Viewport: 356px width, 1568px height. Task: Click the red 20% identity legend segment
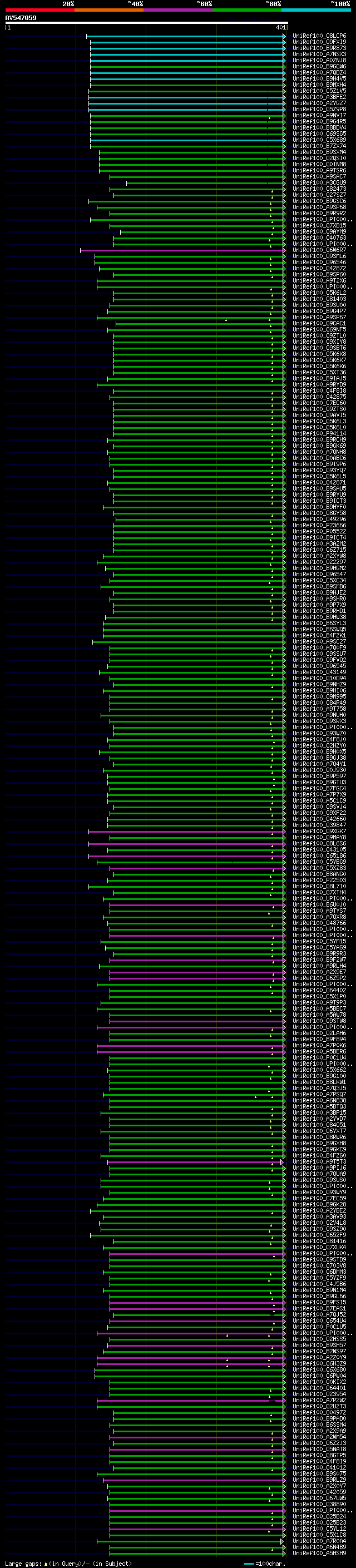(40, 10)
